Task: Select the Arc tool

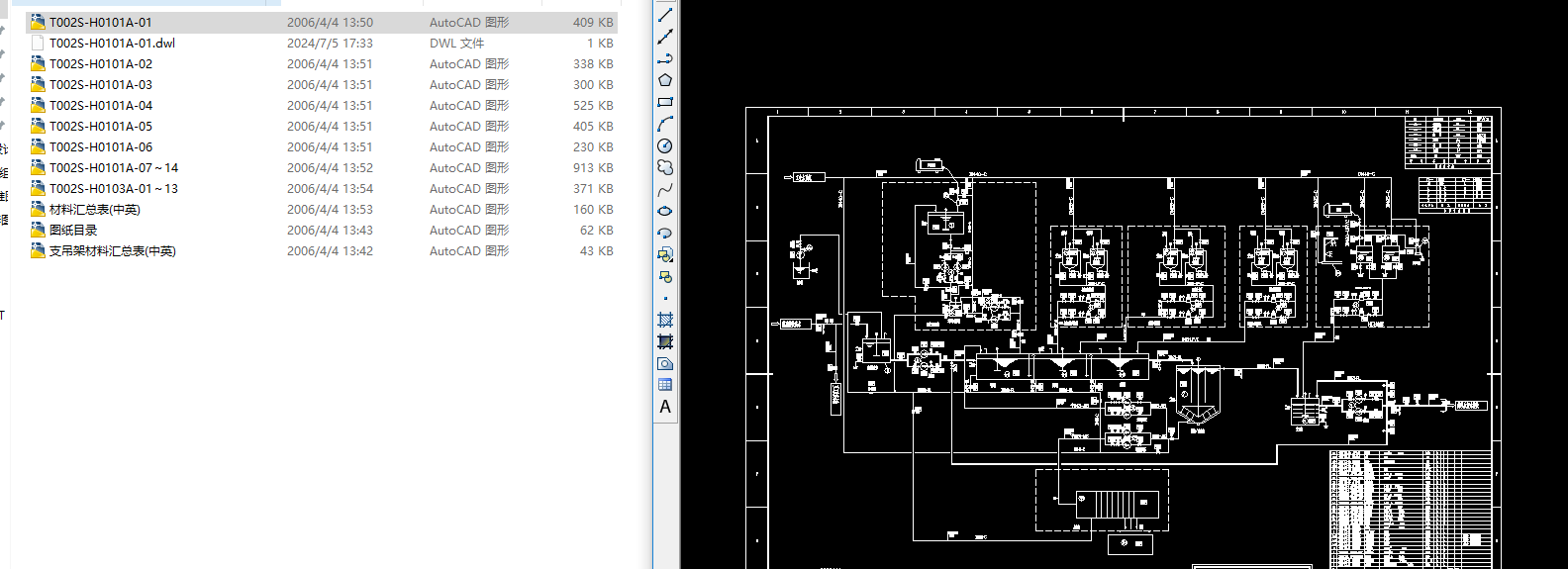Action: (665, 124)
